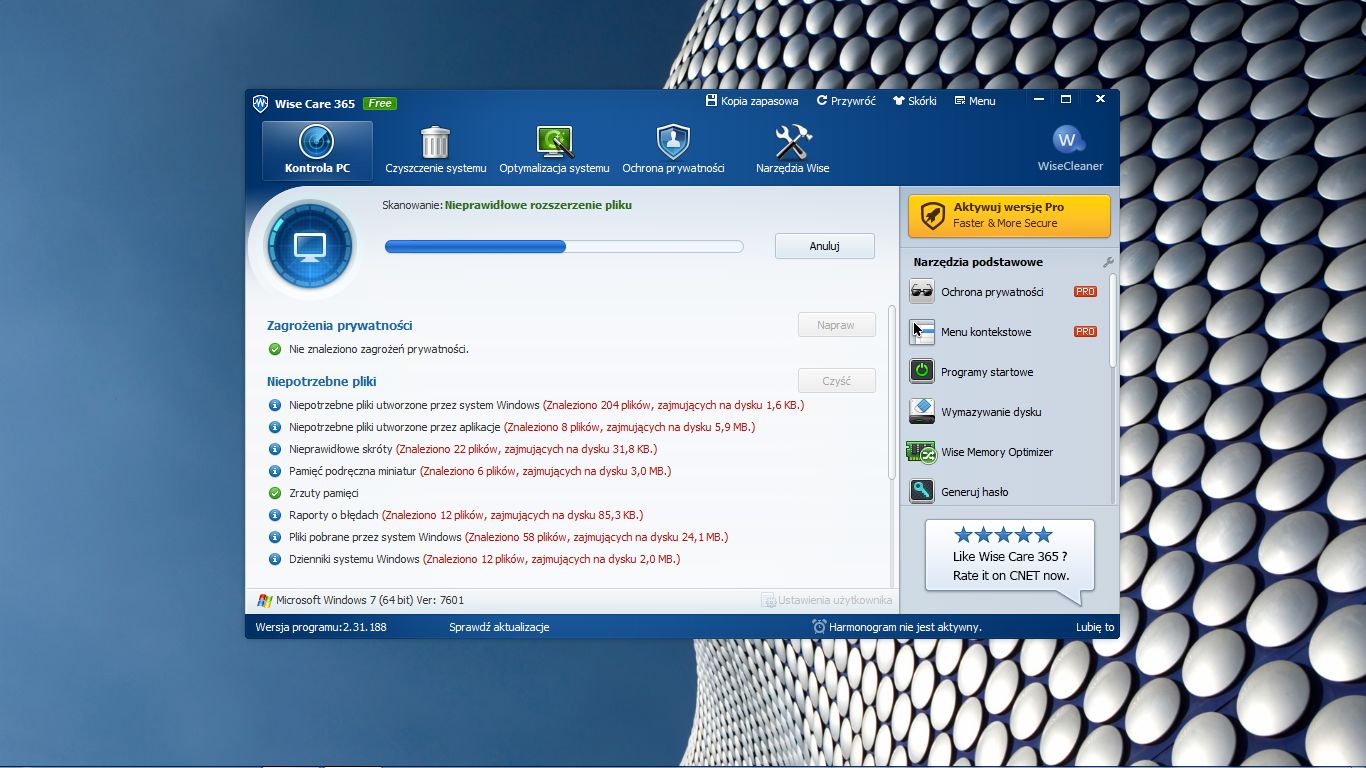Minimize the Wise Care 365 window

(x=1040, y=99)
